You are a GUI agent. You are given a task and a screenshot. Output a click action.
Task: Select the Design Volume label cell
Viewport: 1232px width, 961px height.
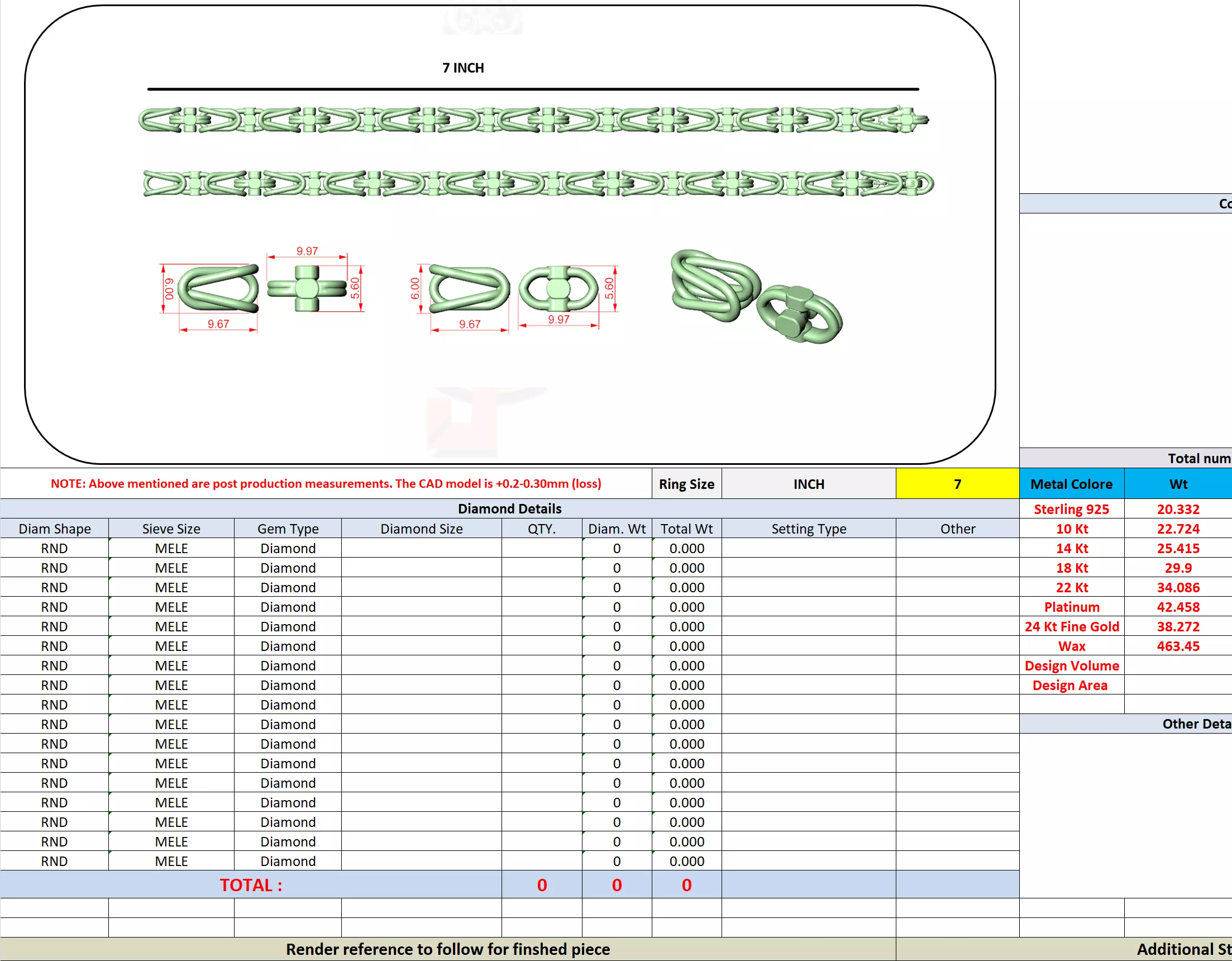1071,665
